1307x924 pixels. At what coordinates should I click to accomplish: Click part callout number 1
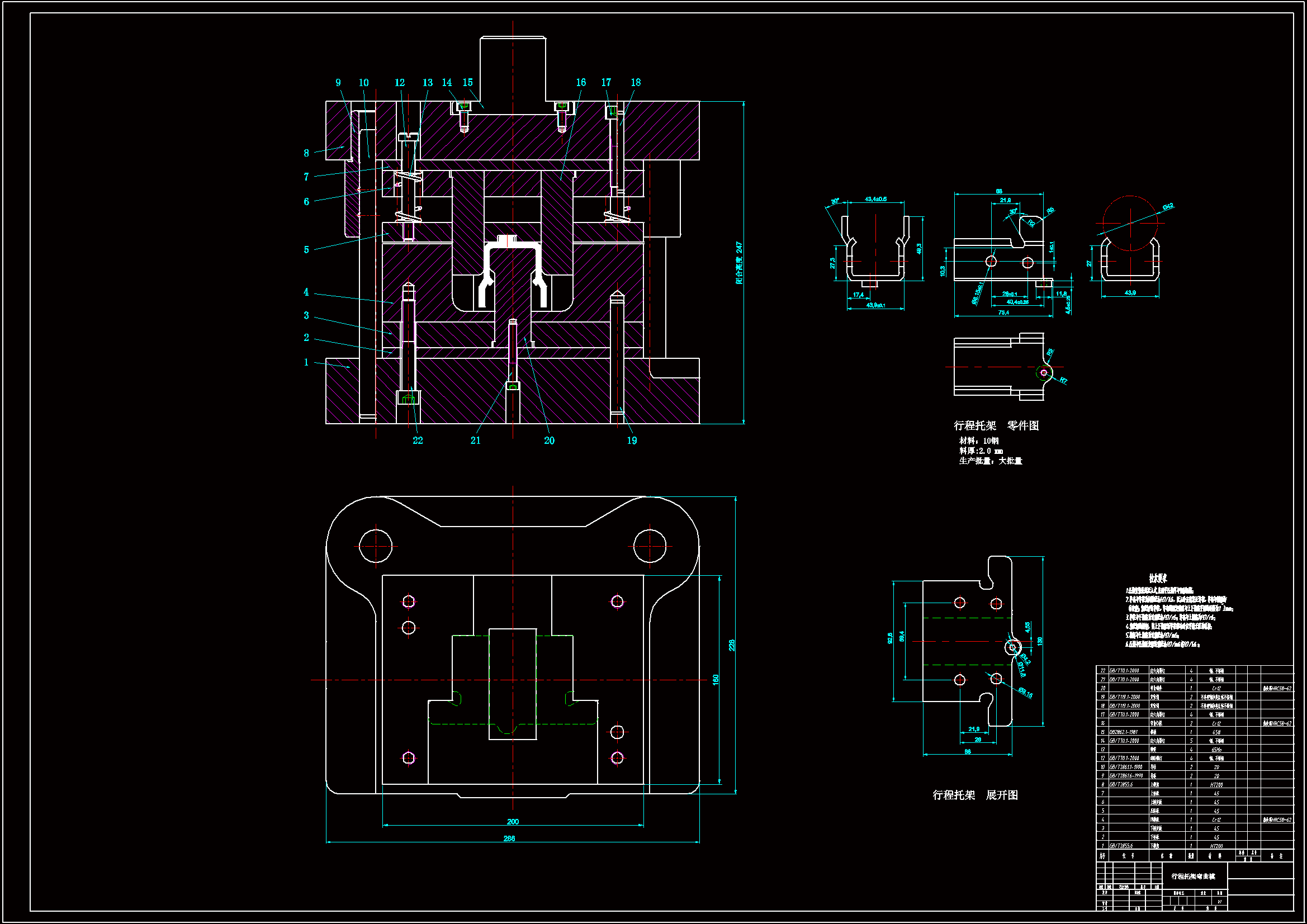(306, 362)
